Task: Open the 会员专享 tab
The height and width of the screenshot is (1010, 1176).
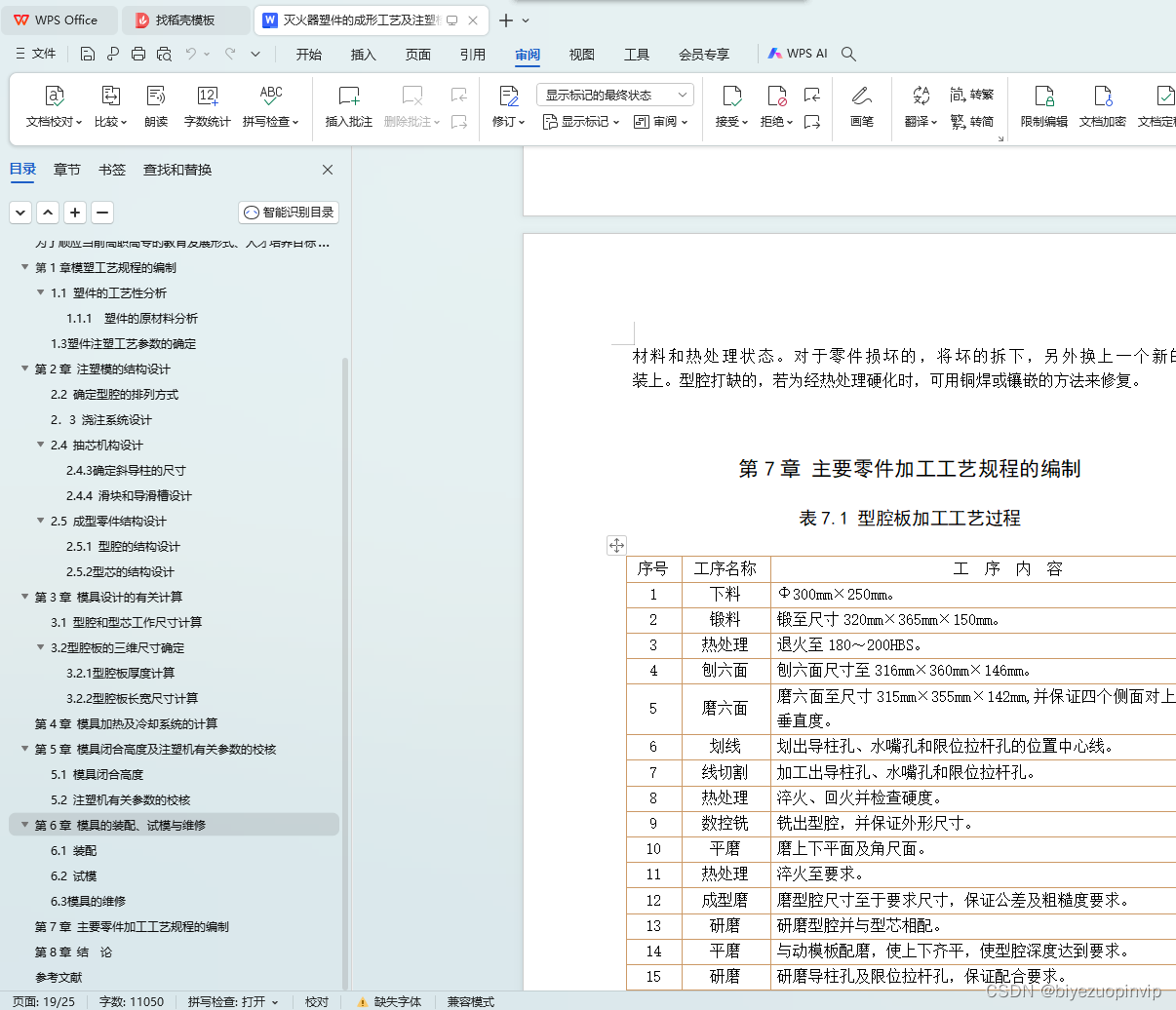Action: click(704, 55)
